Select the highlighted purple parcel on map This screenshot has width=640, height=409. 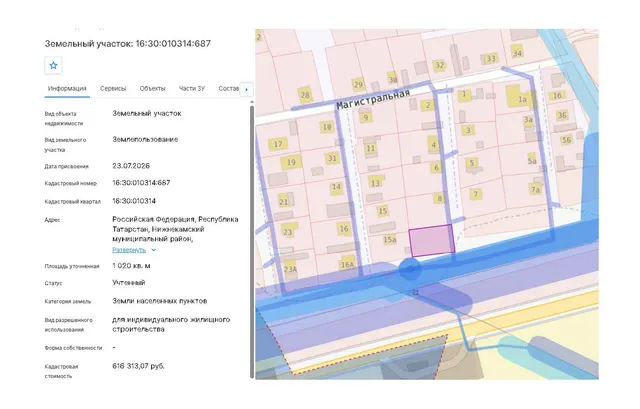432,241
